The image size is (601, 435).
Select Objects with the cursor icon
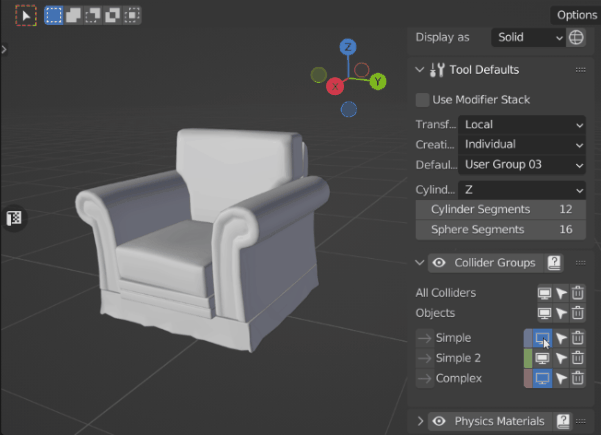[x=561, y=313]
